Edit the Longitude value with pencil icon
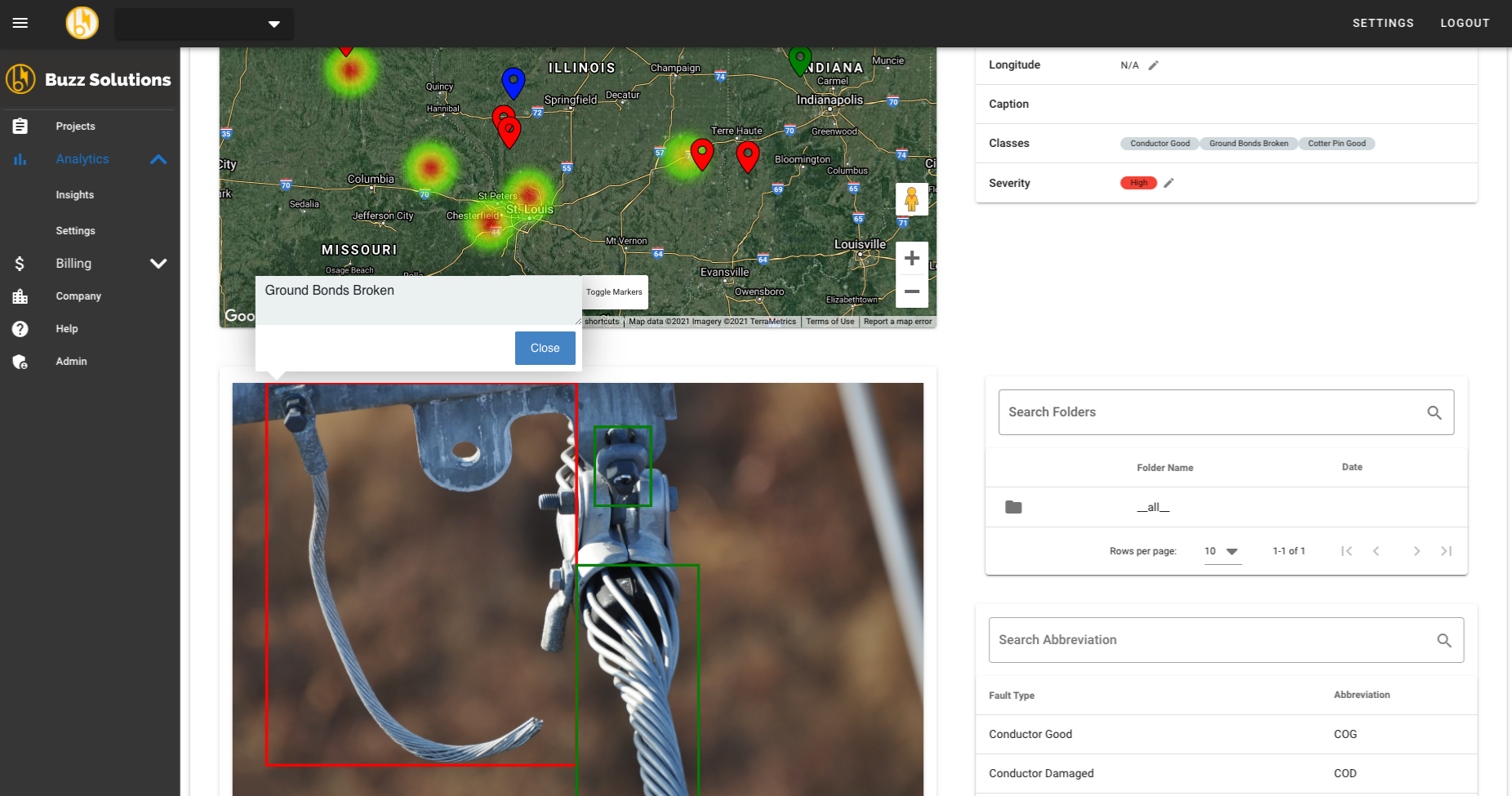 (1154, 65)
